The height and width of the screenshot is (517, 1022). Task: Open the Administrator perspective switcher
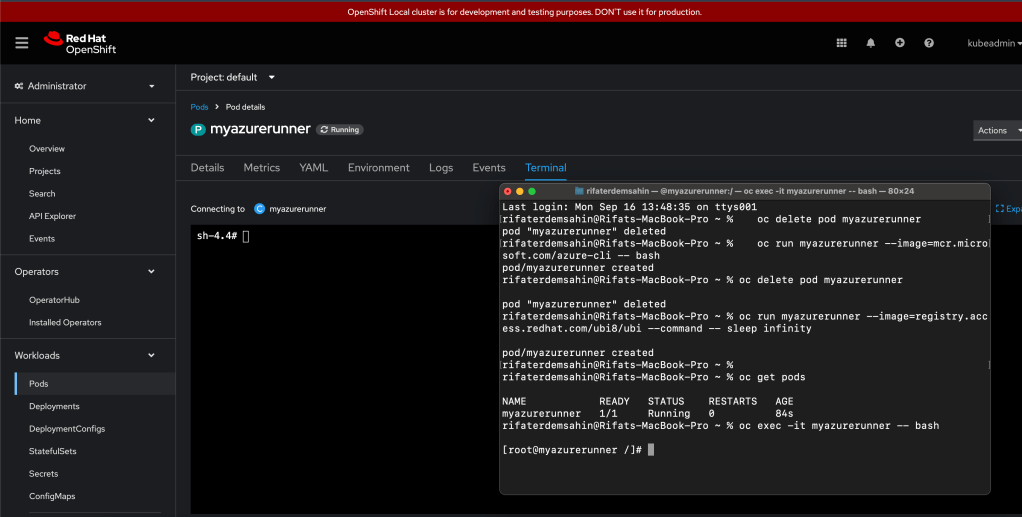86,86
